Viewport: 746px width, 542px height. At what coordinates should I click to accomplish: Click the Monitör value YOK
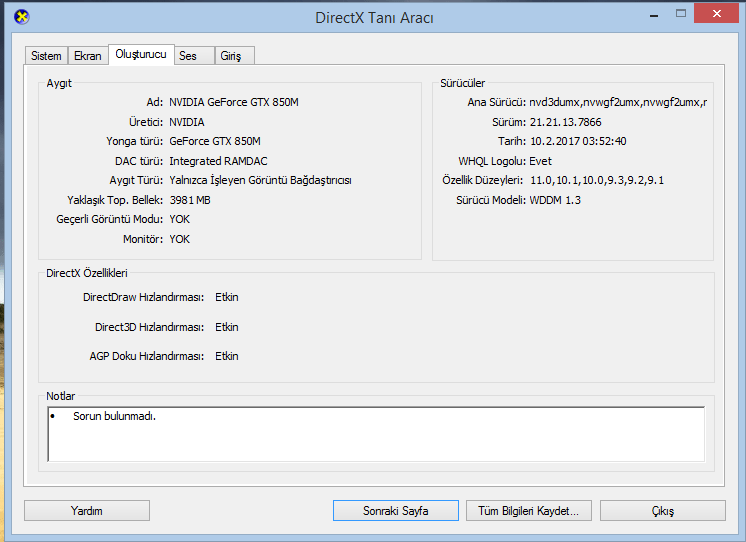pyautogui.click(x=179, y=239)
